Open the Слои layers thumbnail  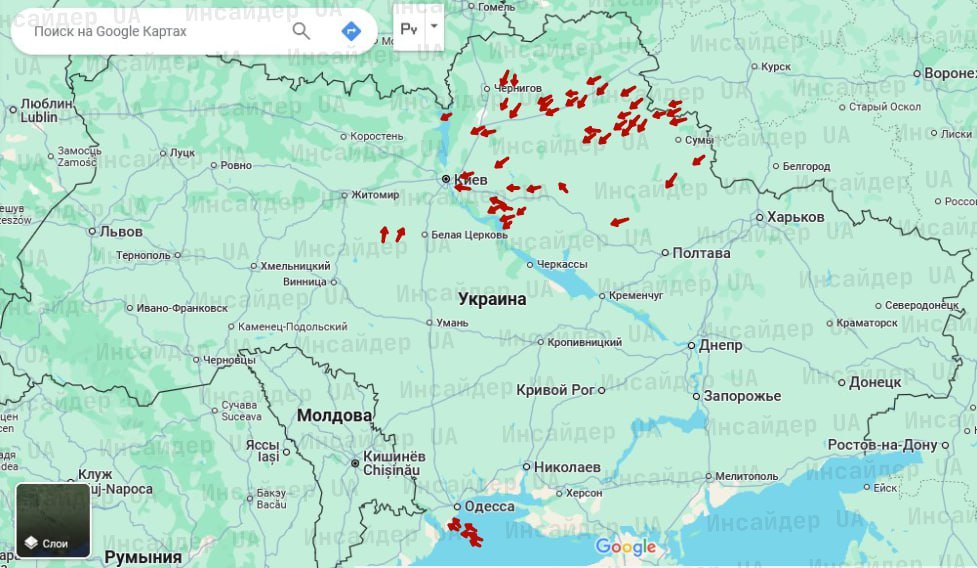[53, 520]
